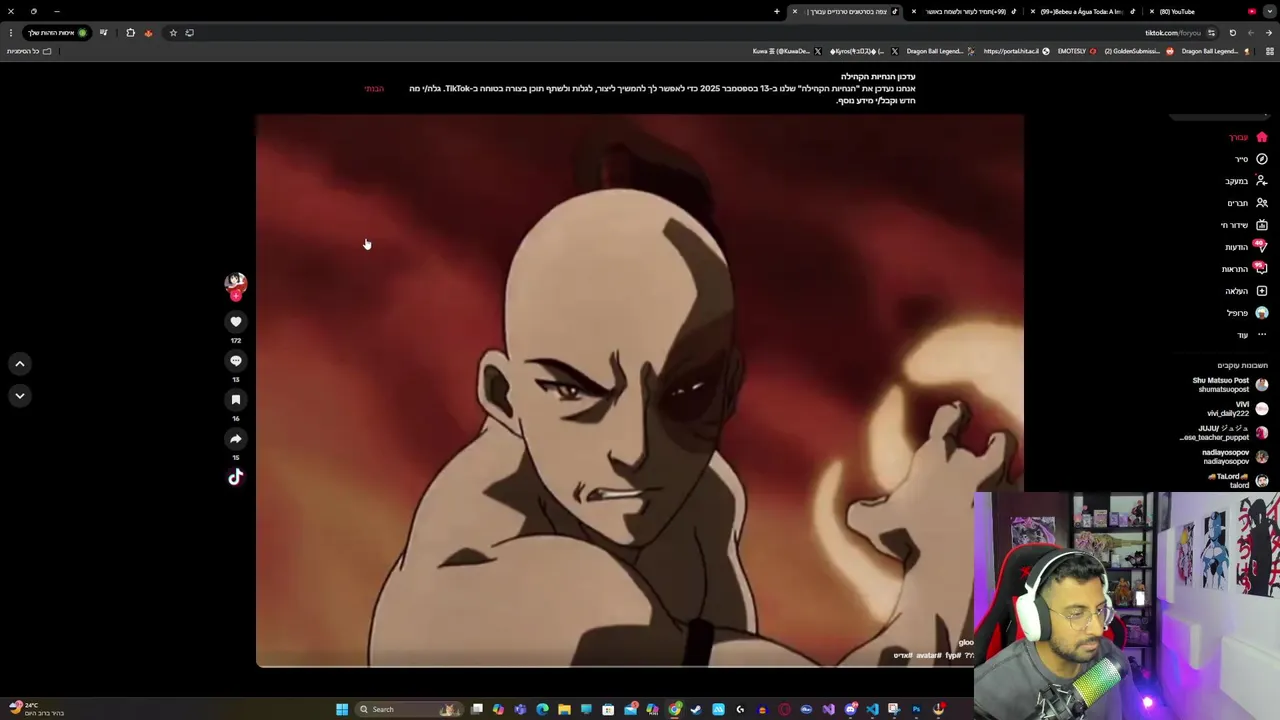Share the video using the arrow icon
The image size is (1280, 720).
tap(236, 438)
